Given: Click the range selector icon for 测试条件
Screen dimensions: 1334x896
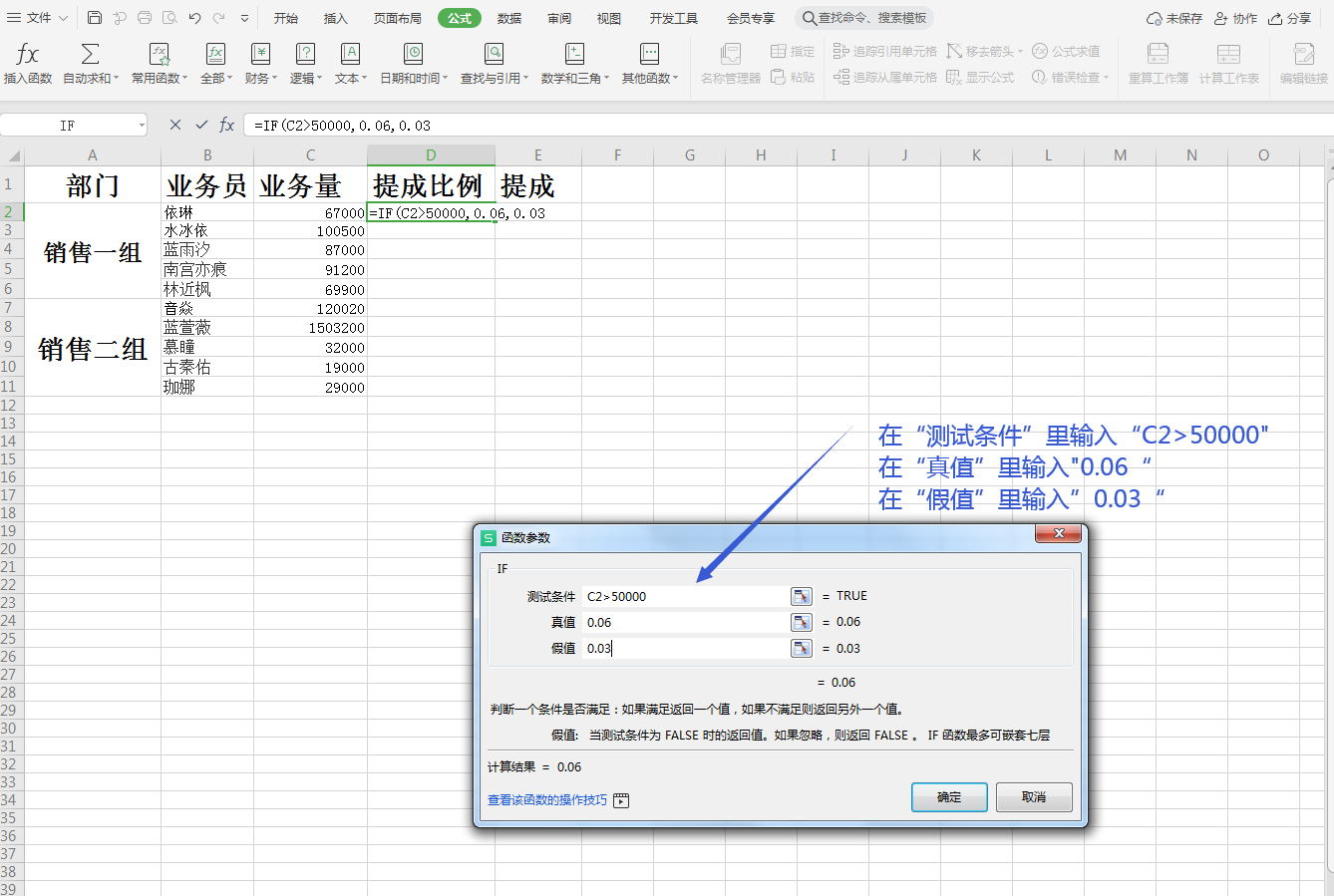Looking at the screenshot, I should point(801,596).
